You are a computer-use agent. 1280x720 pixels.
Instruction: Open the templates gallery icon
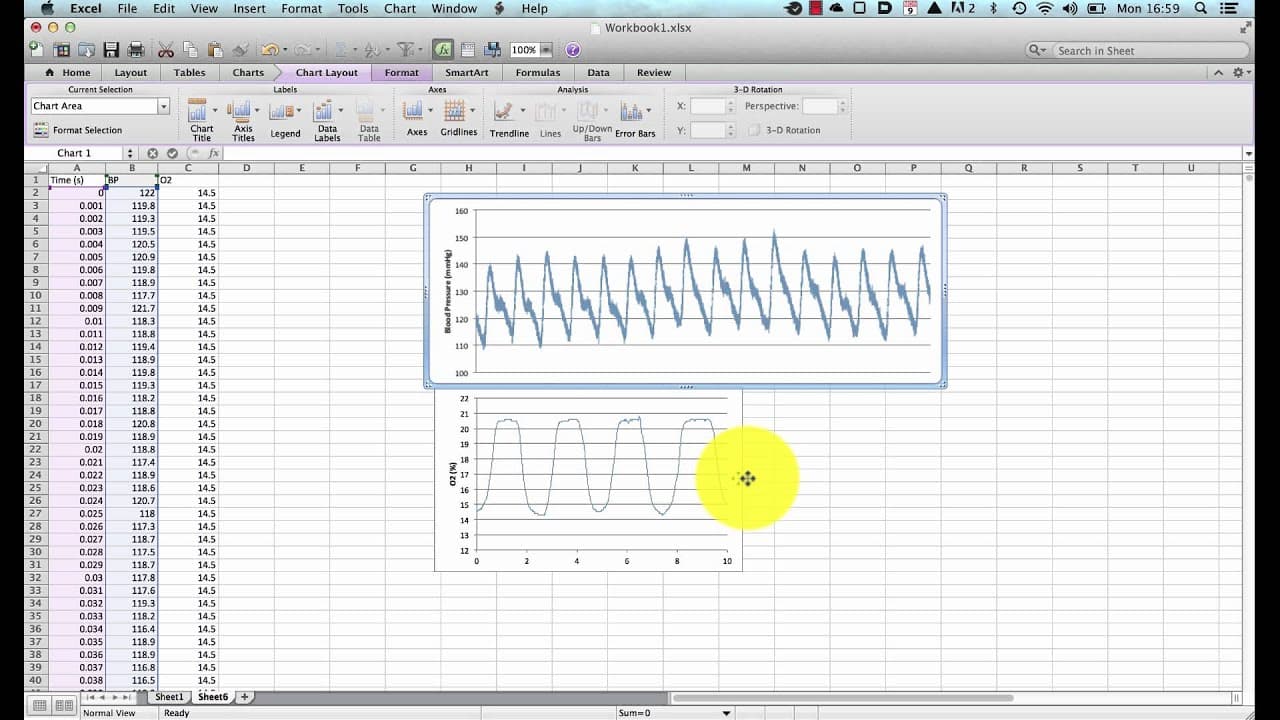point(62,49)
